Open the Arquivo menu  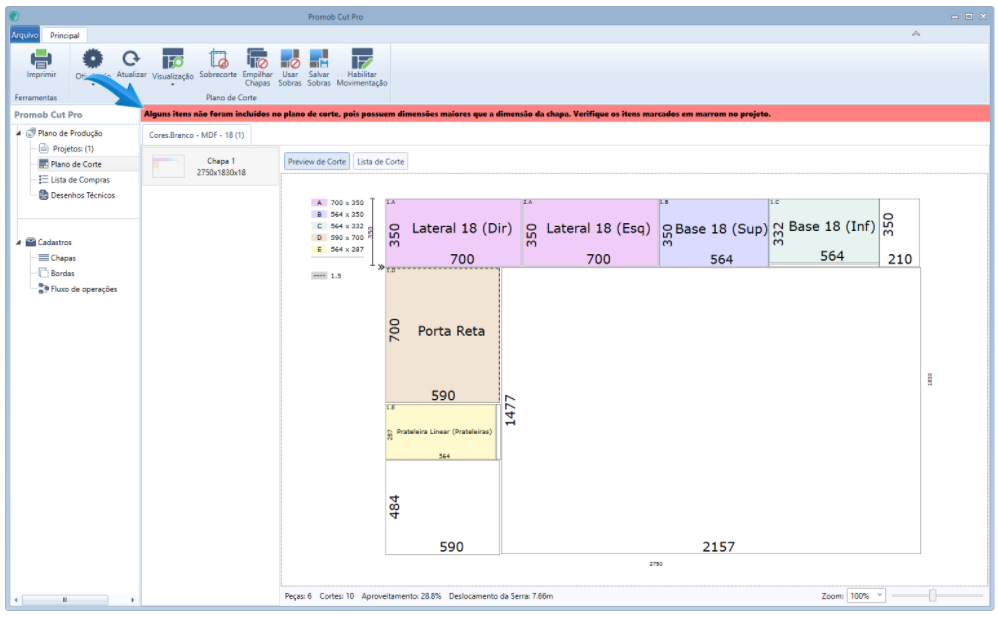(x=24, y=34)
